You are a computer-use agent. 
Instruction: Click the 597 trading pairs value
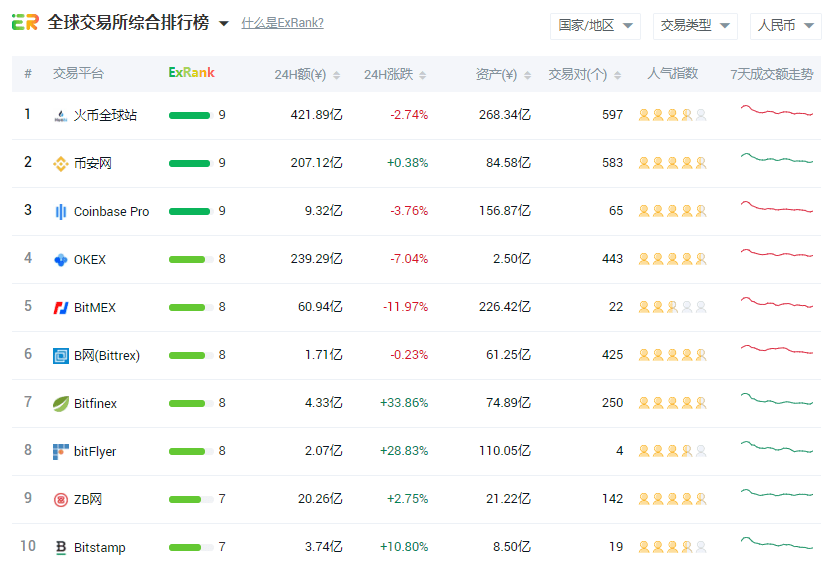click(613, 115)
